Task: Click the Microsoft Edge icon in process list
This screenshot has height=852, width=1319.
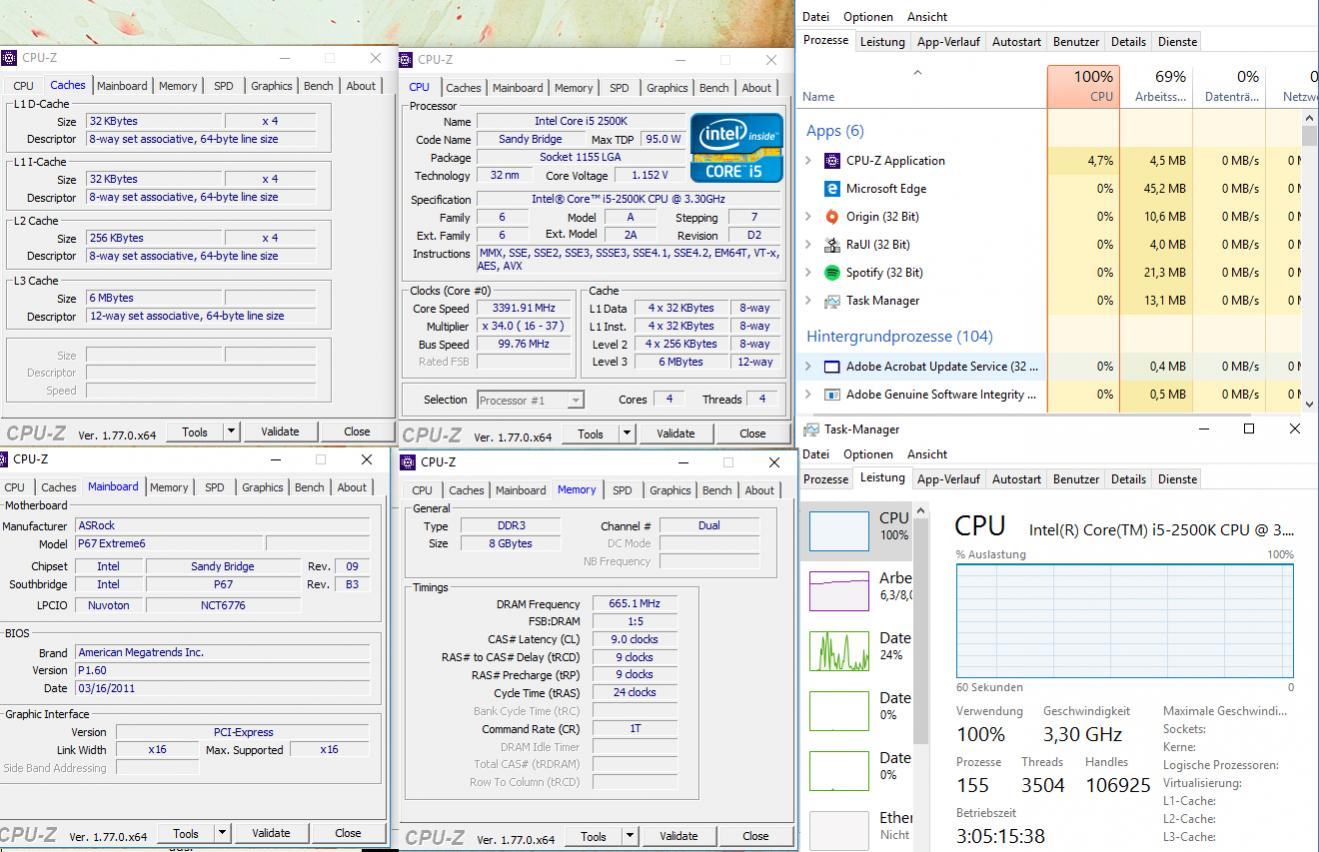Action: click(832, 188)
